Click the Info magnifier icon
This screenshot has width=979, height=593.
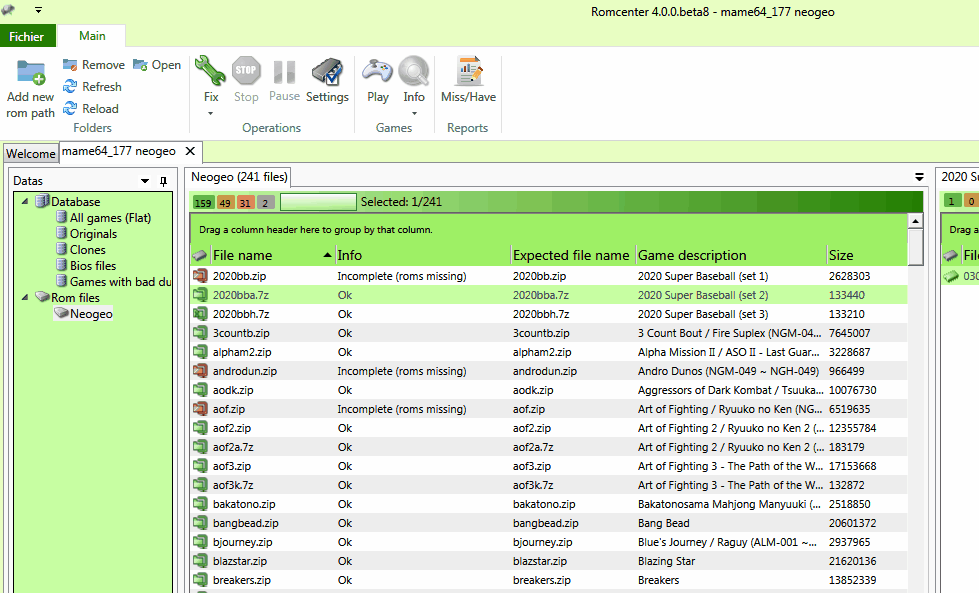(414, 72)
